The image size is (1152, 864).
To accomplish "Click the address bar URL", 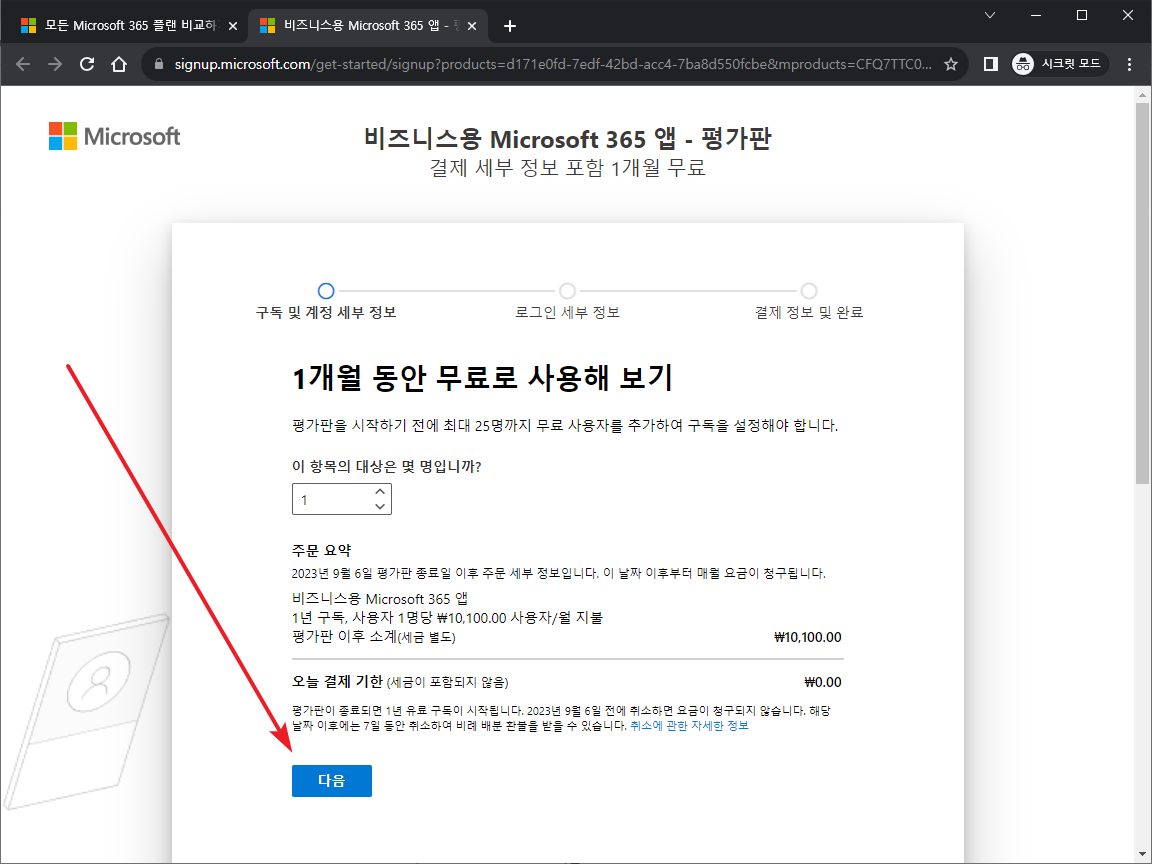I will pos(552,64).
